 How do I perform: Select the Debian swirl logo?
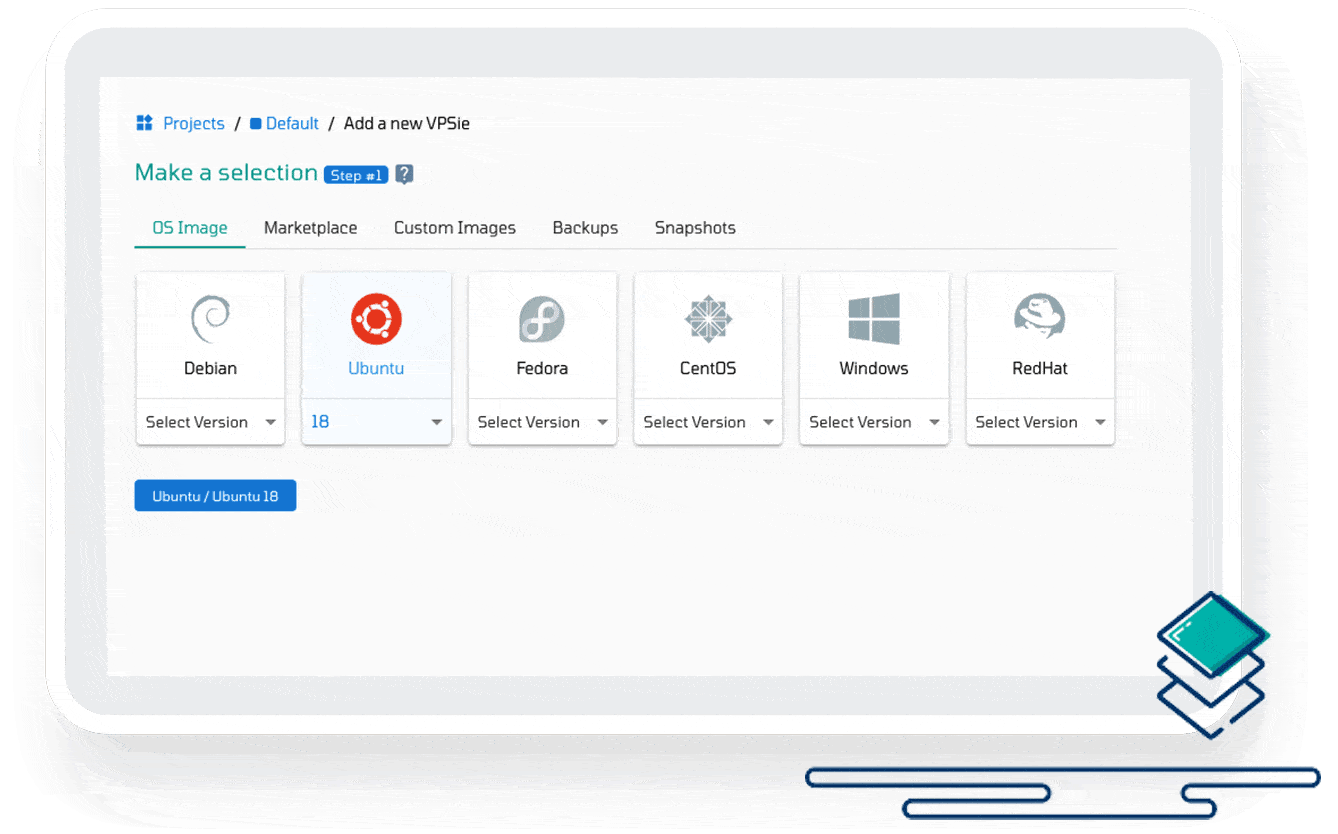pyautogui.click(x=211, y=319)
